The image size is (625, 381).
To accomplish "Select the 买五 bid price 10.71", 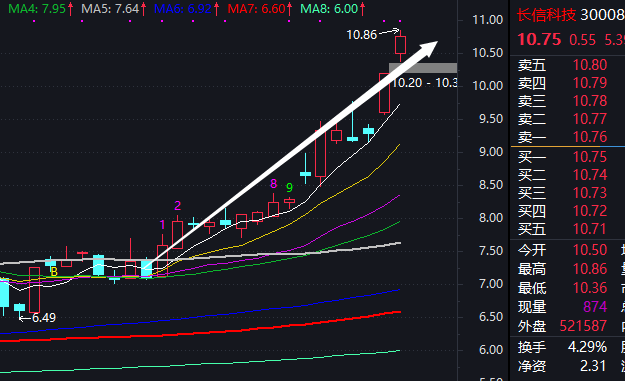I will 590,229.
